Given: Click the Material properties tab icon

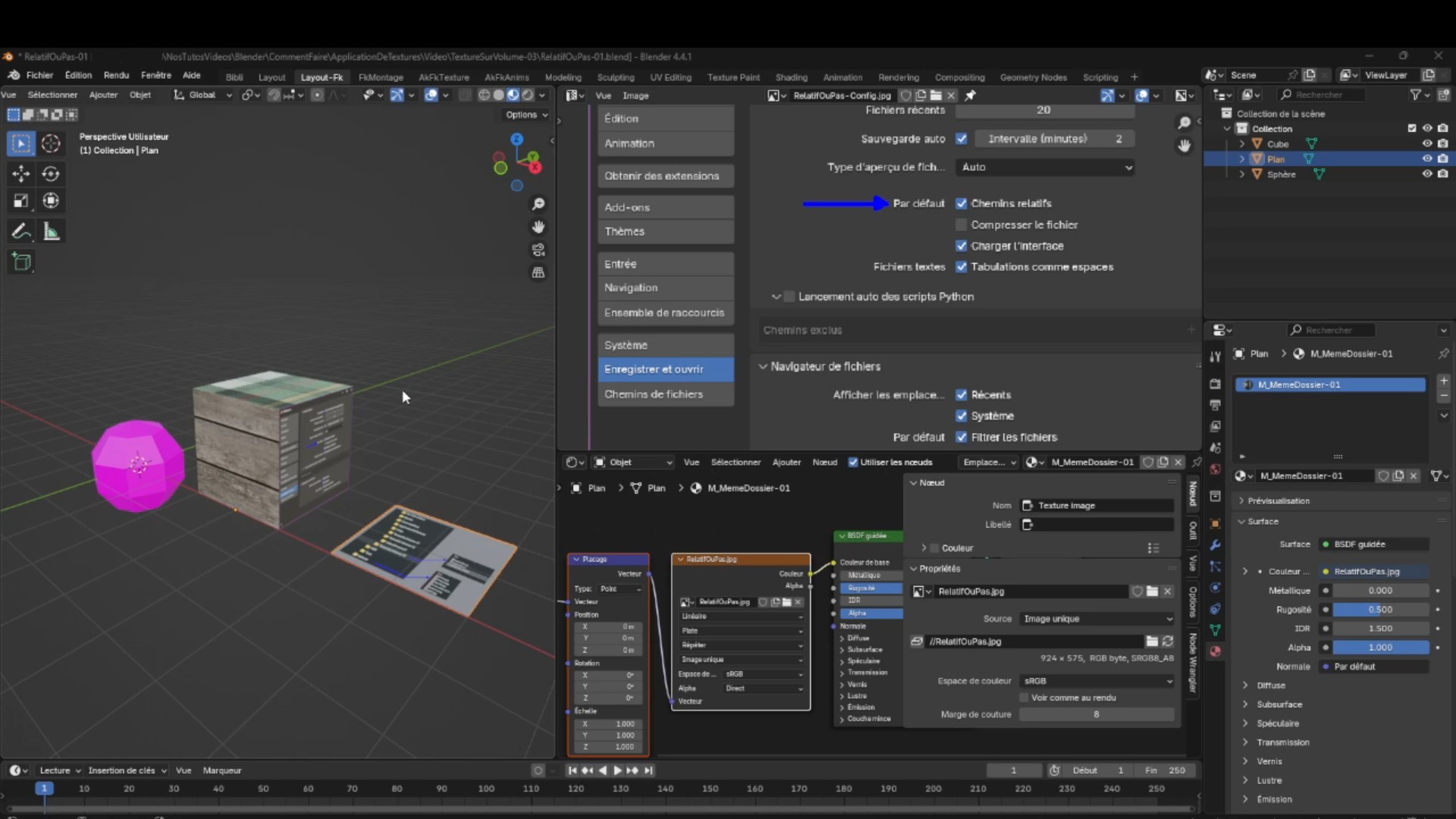Looking at the screenshot, I should 1216,651.
